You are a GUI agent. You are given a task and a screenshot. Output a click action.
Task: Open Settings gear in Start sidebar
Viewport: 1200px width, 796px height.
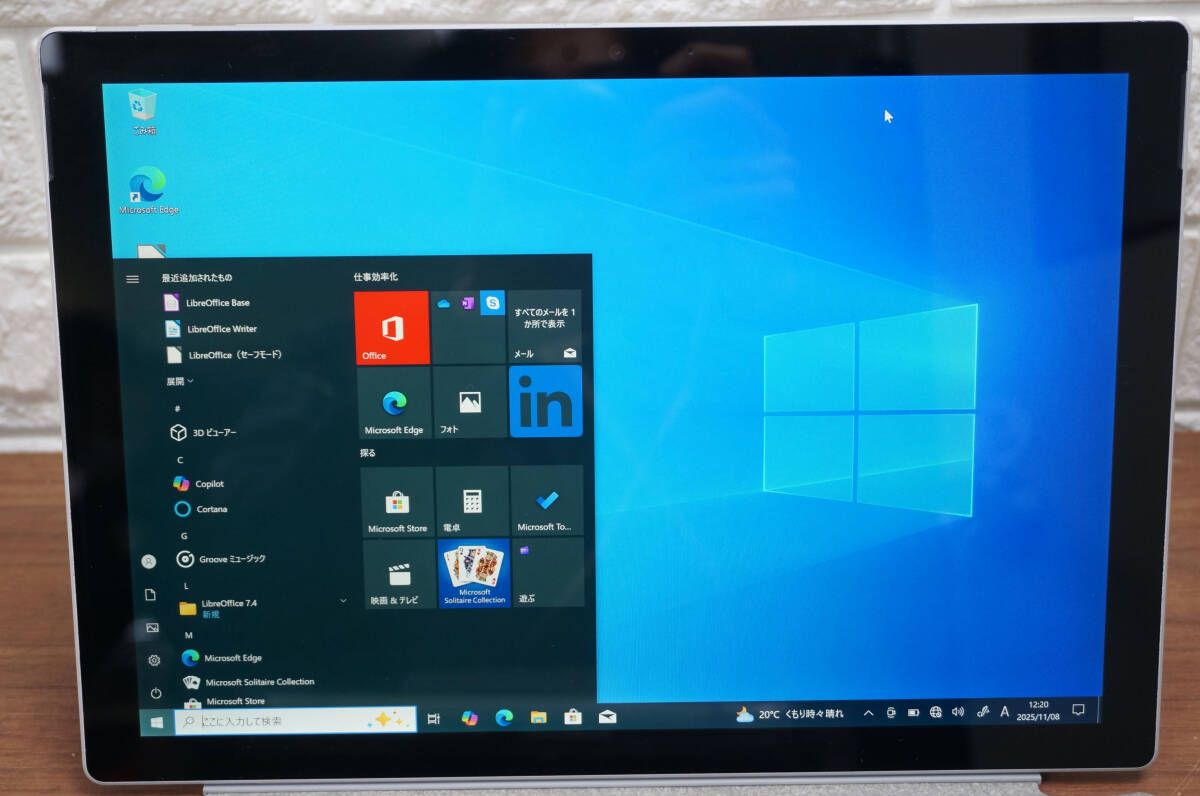(154, 660)
